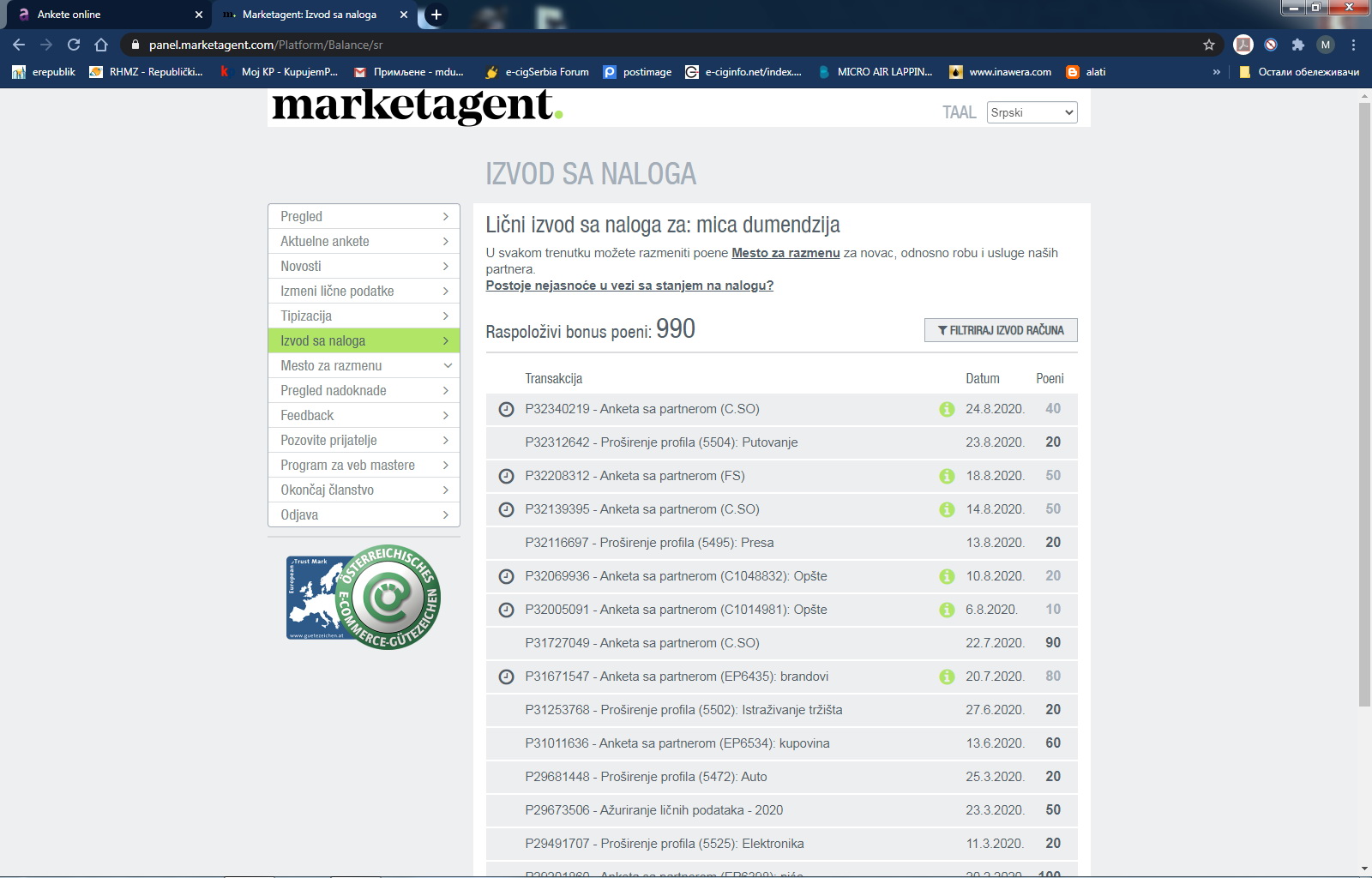Close the Ankete online tab

tap(199, 15)
